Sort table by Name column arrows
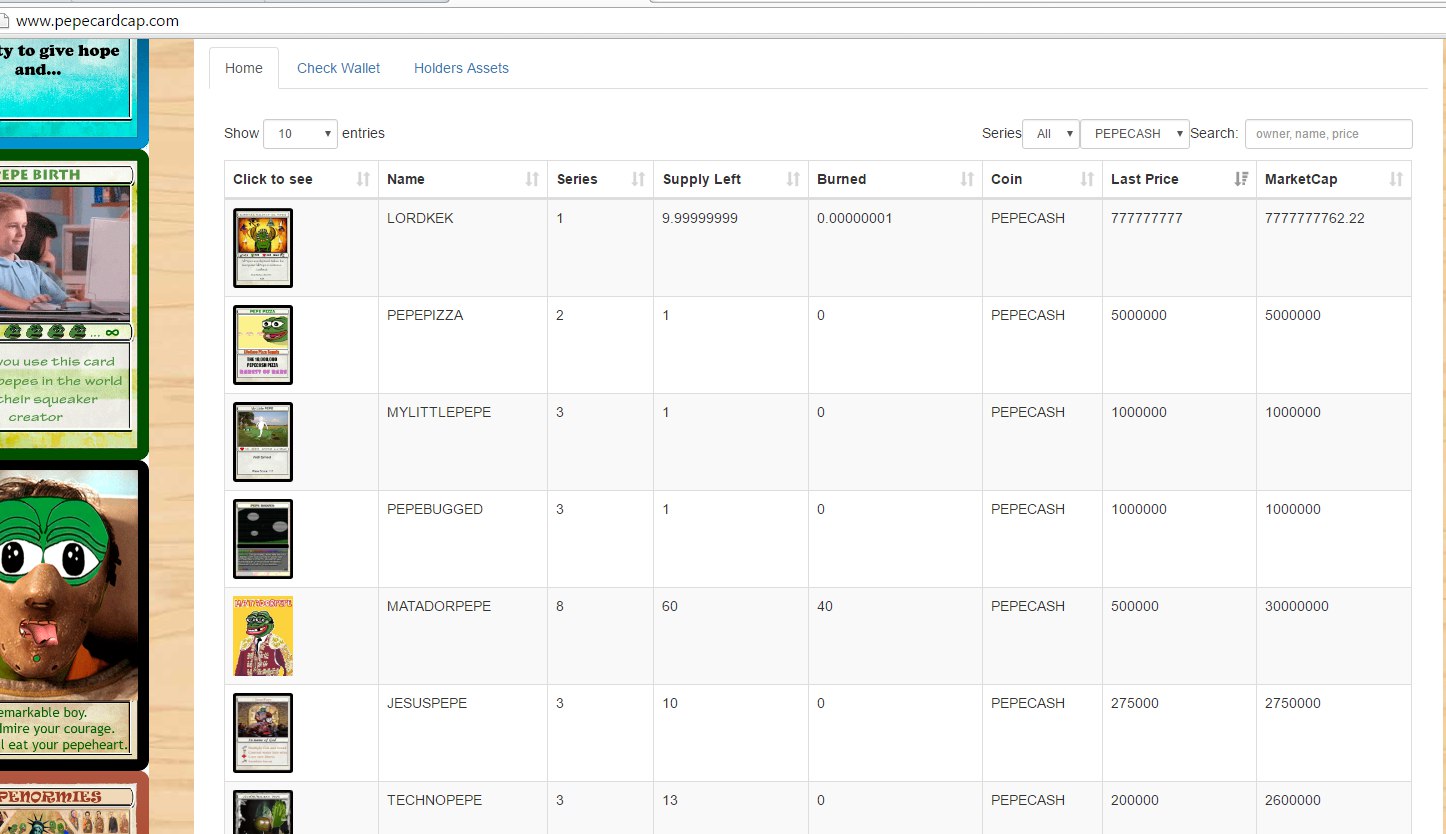 click(532, 179)
